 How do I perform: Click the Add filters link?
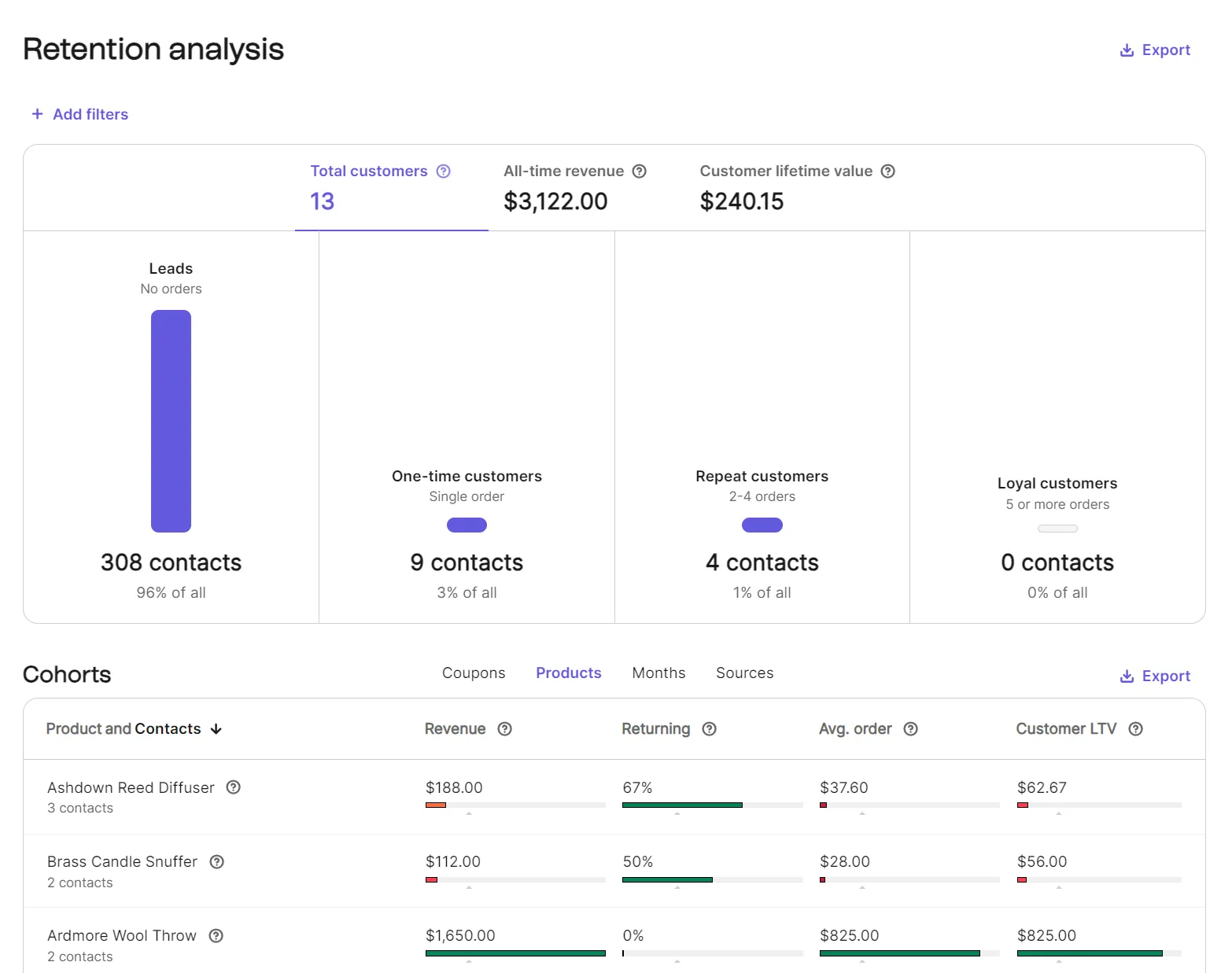(x=79, y=114)
